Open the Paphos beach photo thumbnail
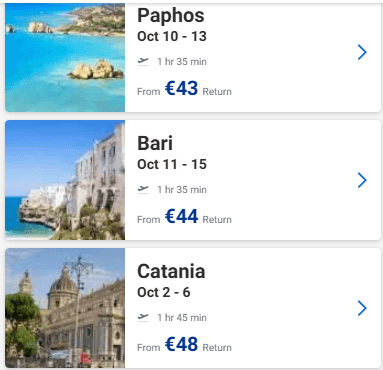Screen dimensions: 383x370 65,57
